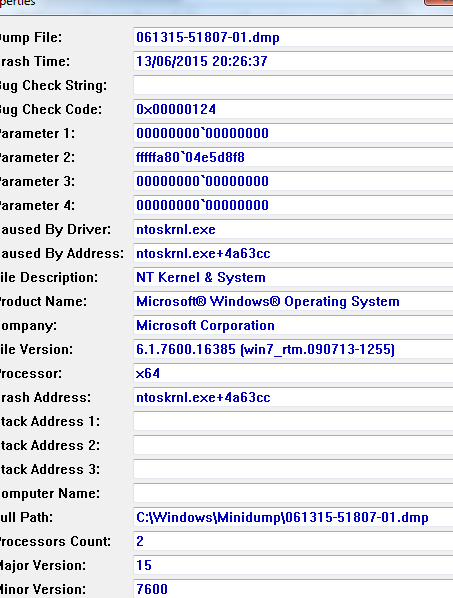Viewport: 453px width, 598px height.
Task: Click the Crash Address field
Action: point(293,397)
